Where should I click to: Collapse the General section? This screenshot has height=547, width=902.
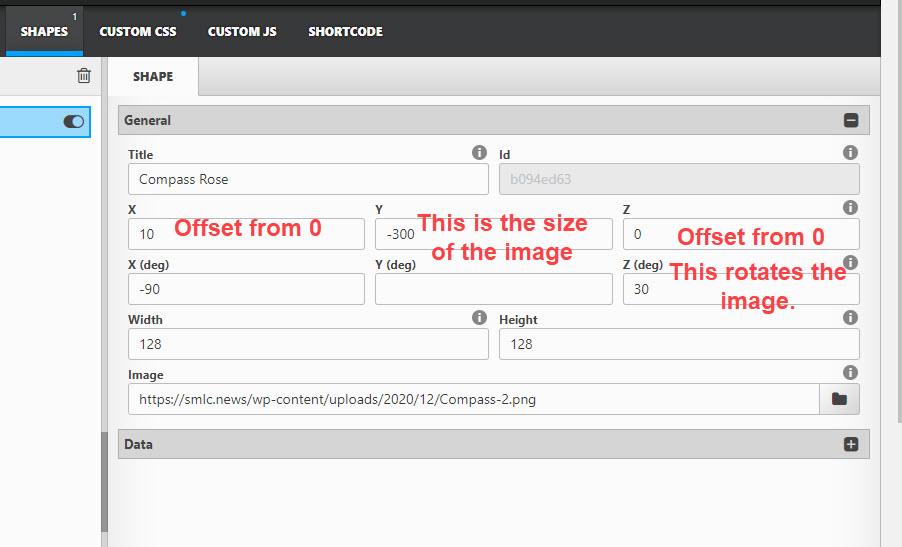pos(851,121)
